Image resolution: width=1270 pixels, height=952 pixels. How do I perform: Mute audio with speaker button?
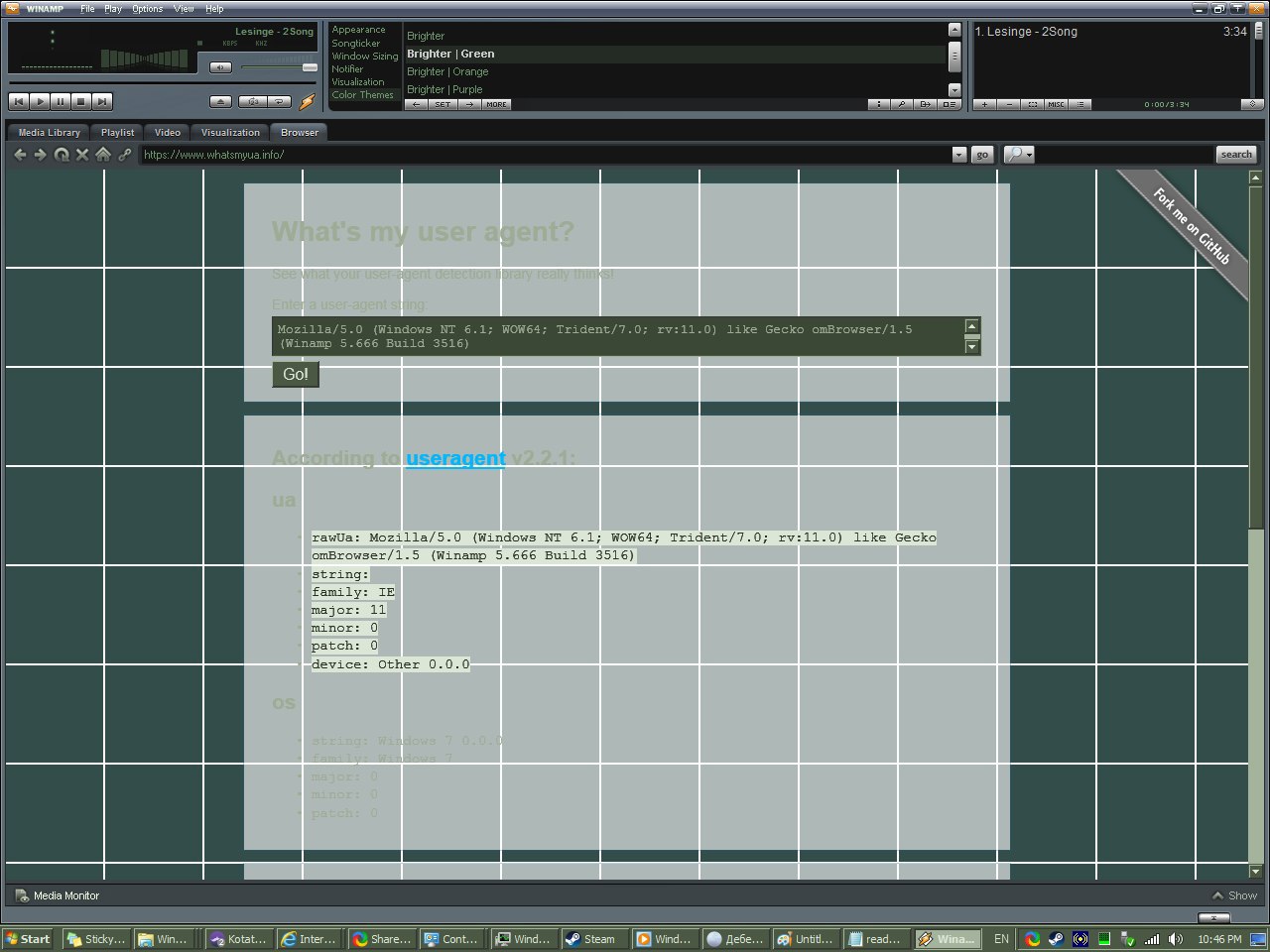pyautogui.click(x=220, y=67)
